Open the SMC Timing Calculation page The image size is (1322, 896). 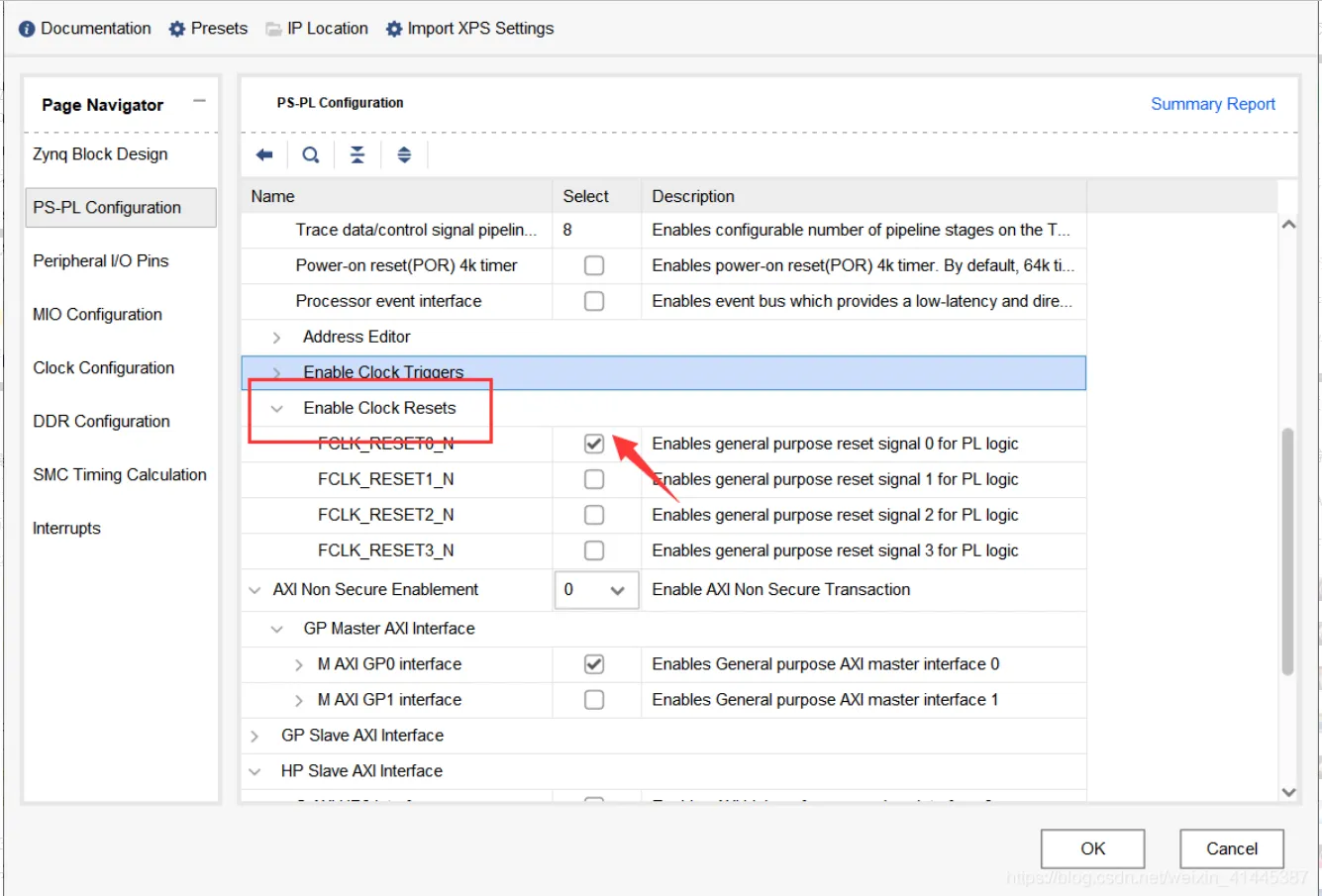pyautogui.click(x=120, y=475)
